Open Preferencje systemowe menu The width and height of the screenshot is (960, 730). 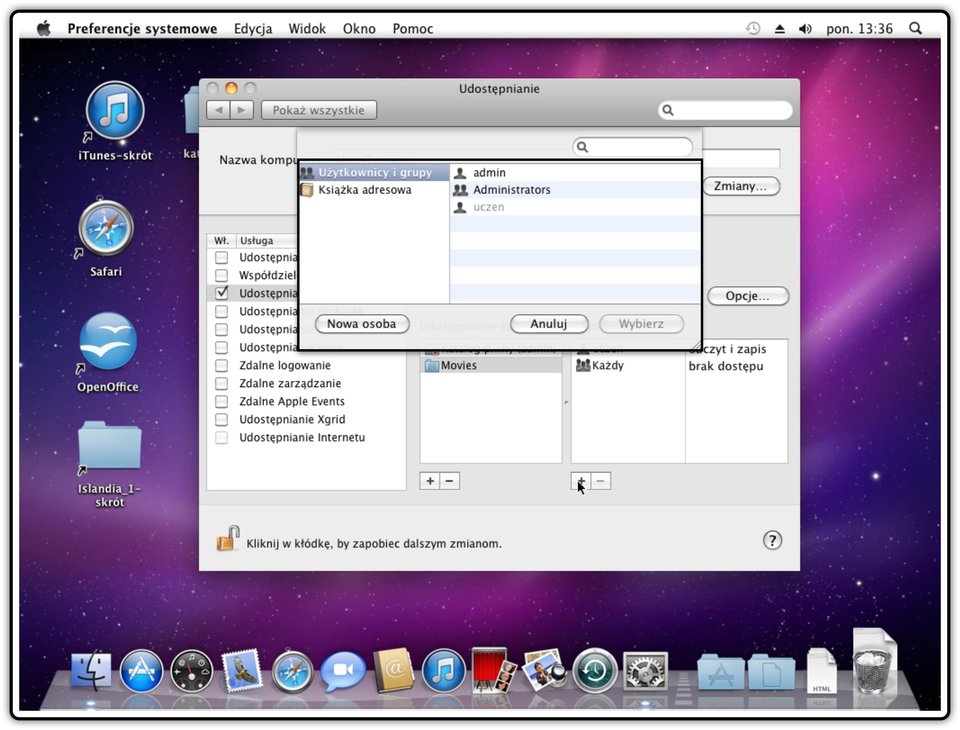pyautogui.click(x=142, y=28)
